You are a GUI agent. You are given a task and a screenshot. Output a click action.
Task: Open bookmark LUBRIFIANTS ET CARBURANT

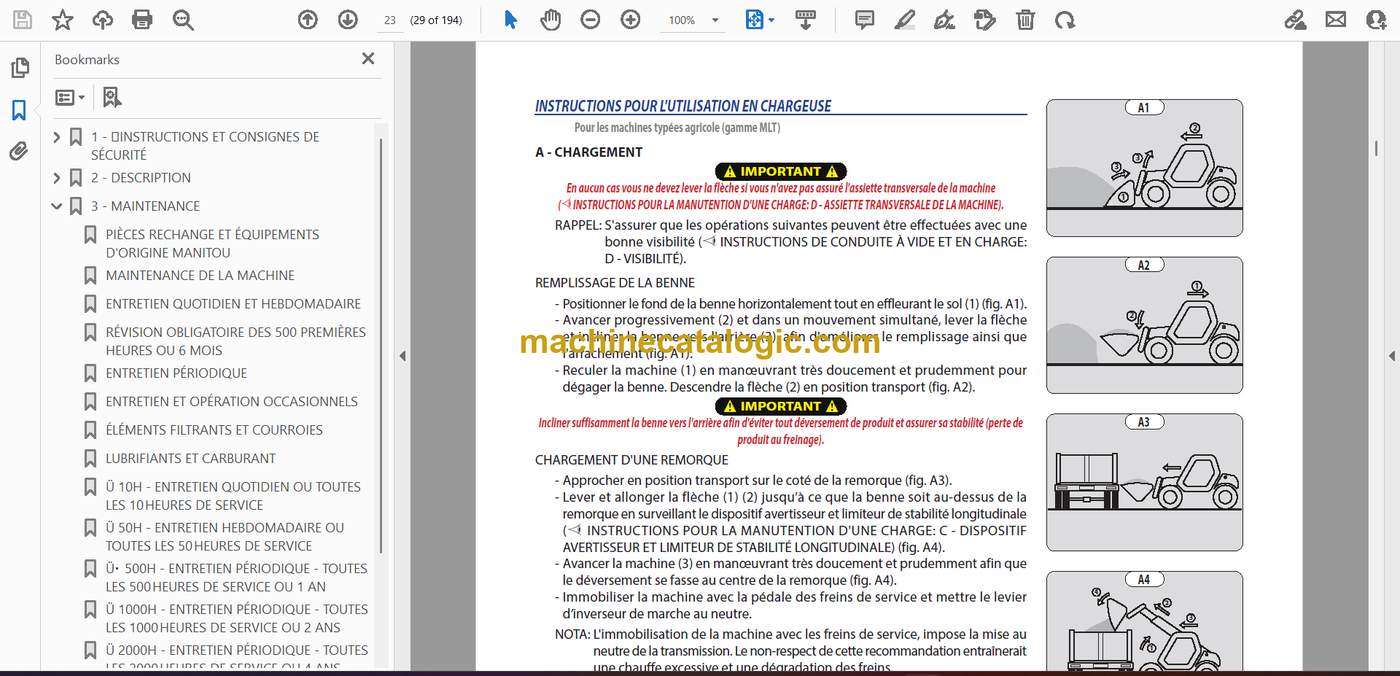[191, 458]
